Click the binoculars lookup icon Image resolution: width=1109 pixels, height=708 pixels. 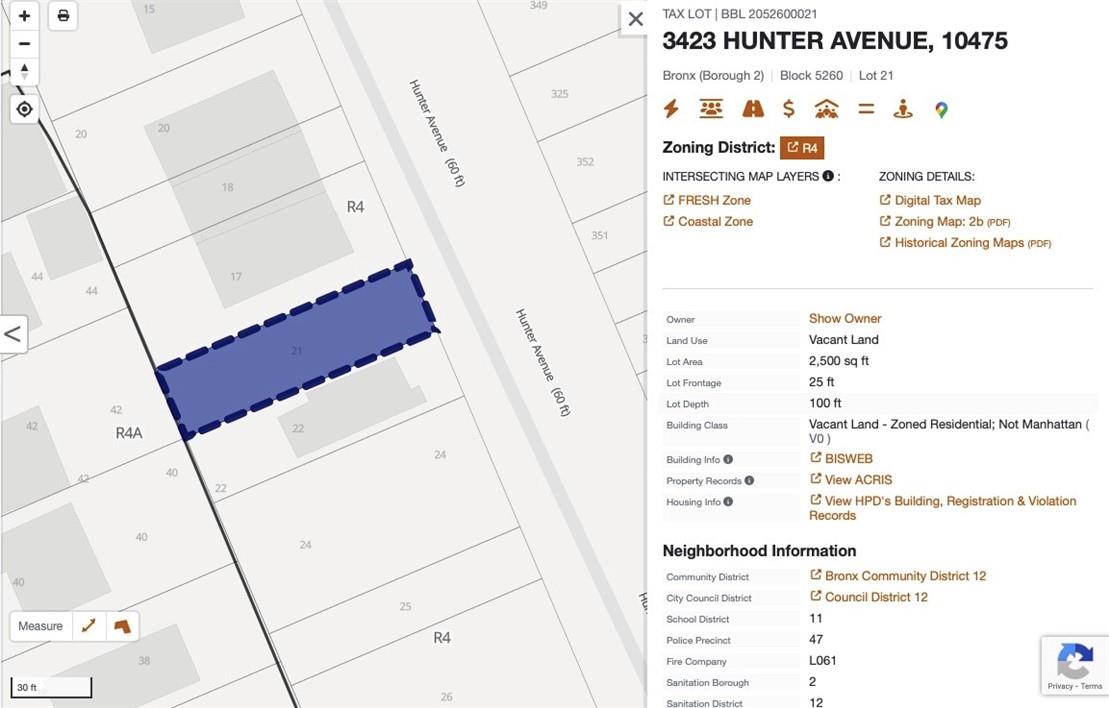tap(752, 108)
